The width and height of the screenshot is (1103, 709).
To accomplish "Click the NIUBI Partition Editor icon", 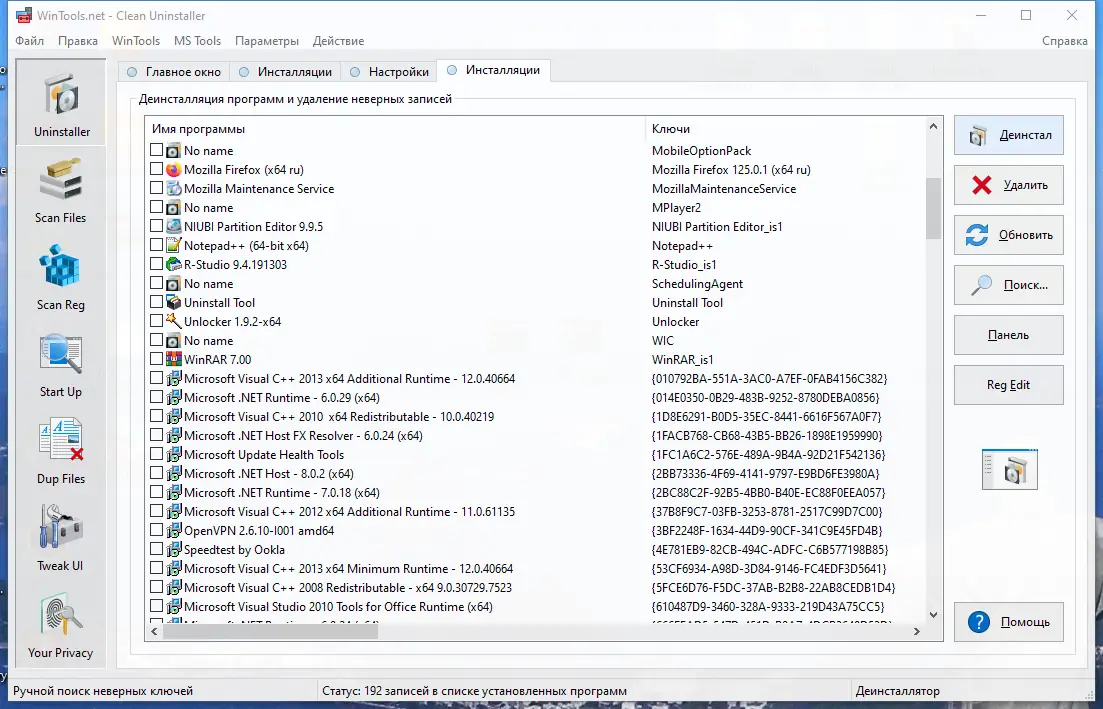I will 173,226.
